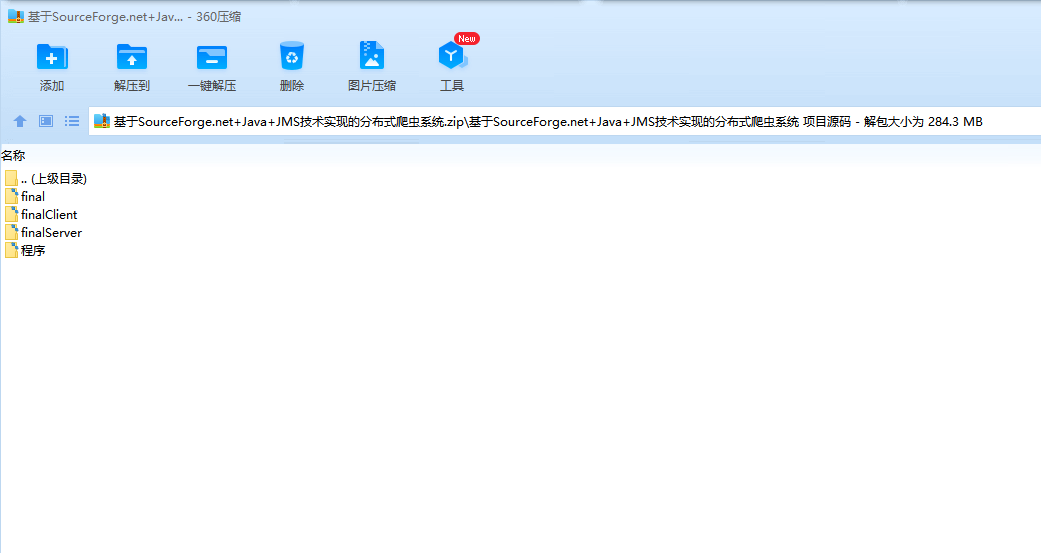Screen dimensions: 1041x553
Task: Click the archive icon in the address bar
Action: (x=102, y=121)
